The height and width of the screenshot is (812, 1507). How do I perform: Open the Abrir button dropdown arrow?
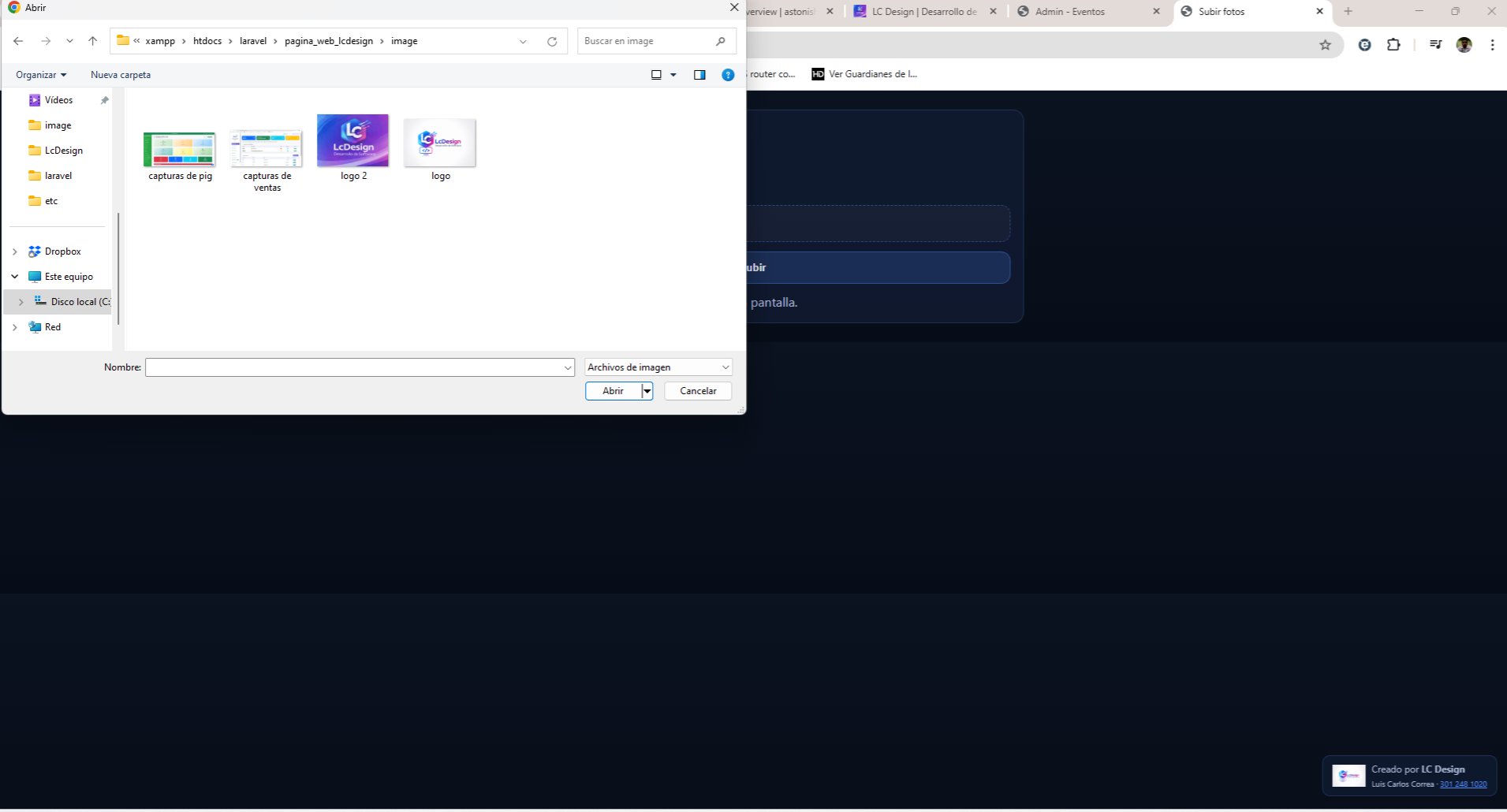(647, 390)
